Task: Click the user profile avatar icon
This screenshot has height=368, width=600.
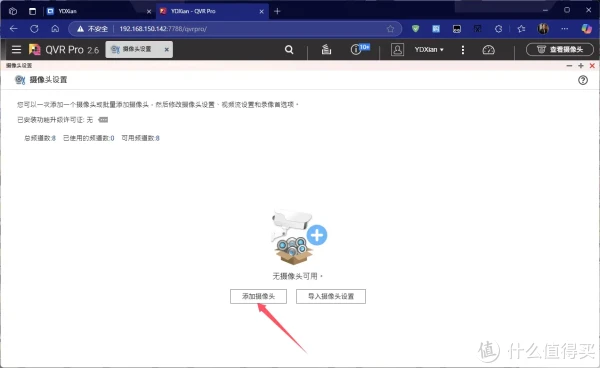Action: tap(397, 49)
